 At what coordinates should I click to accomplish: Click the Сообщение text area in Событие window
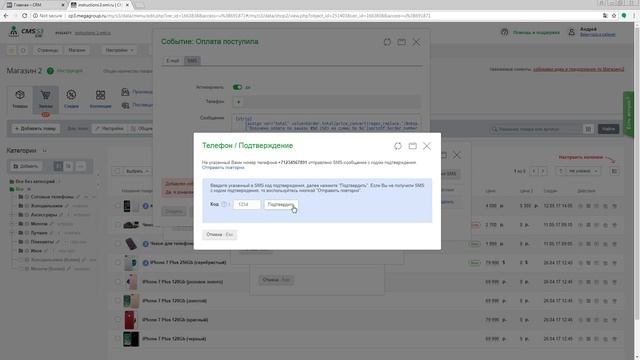[326, 123]
